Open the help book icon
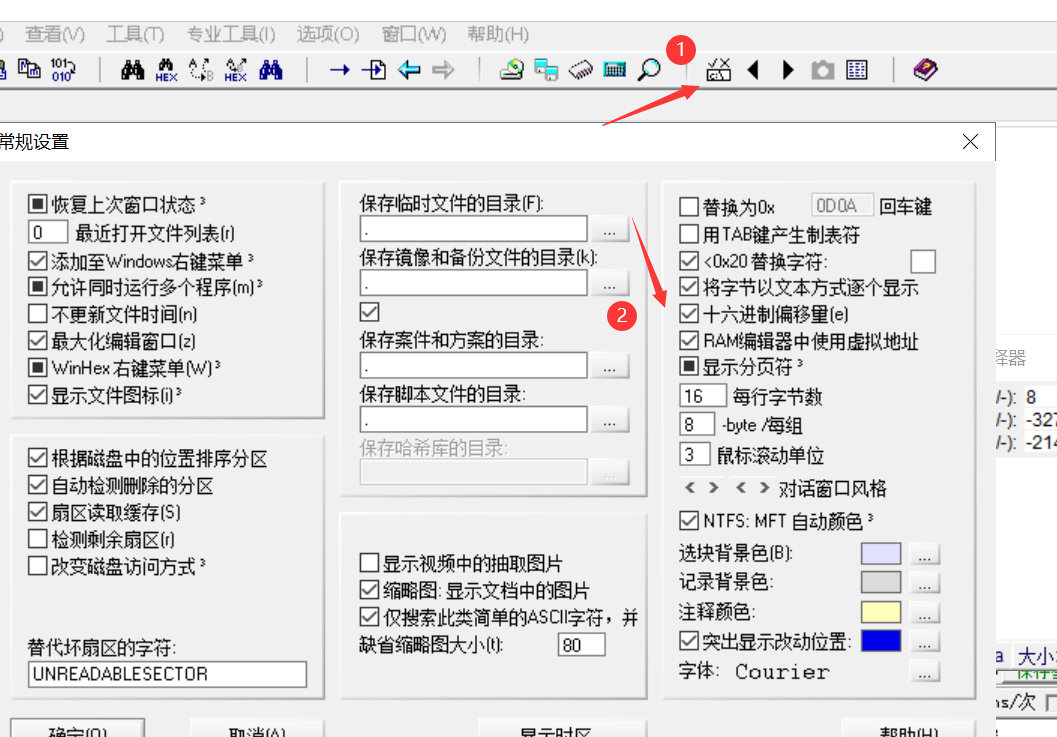The height and width of the screenshot is (737, 1057). (x=924, y=70)
